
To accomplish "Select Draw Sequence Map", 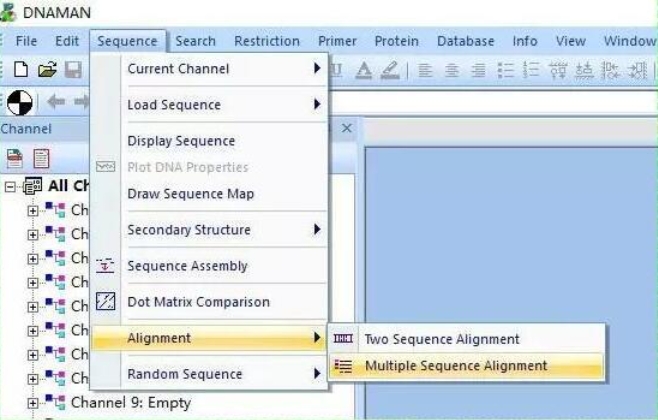I will [x=191, y=194].
